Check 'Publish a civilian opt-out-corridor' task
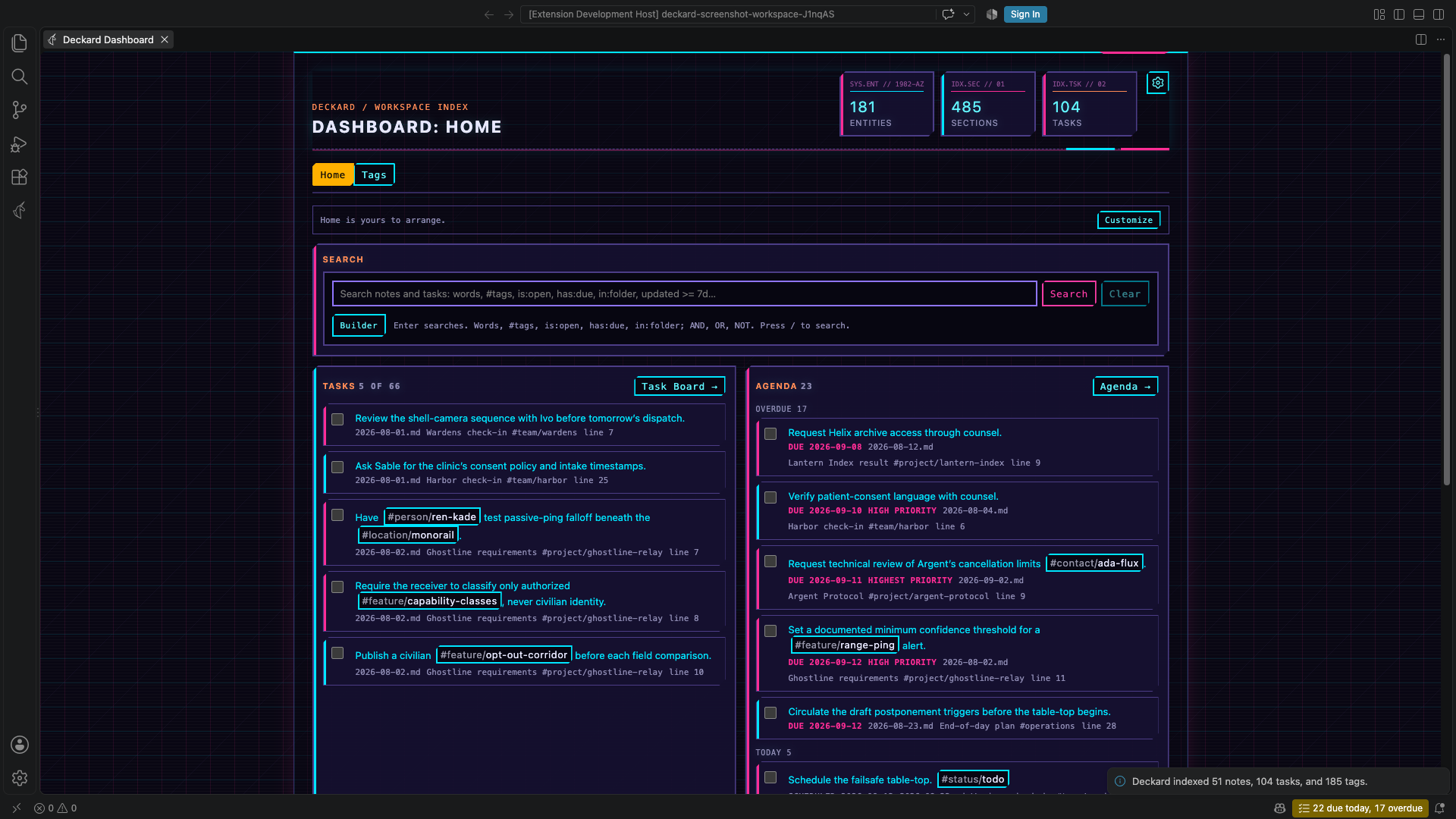1456x819 pixels. click(x=337, y=653)
